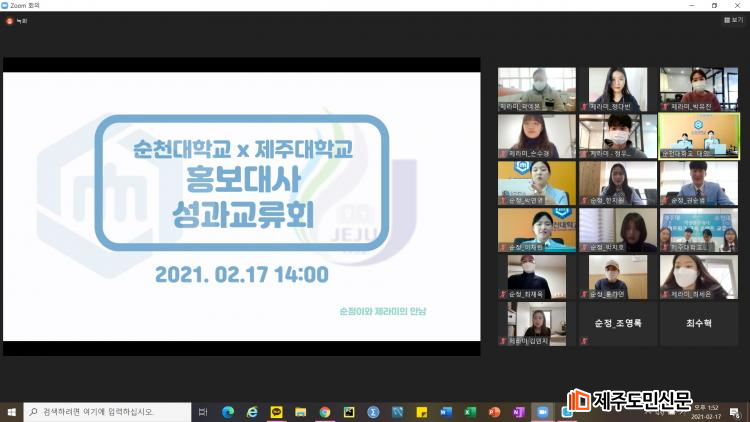Open Microsoft Word from the taskbar
The image size is (750, 422).
coord(446,412)
